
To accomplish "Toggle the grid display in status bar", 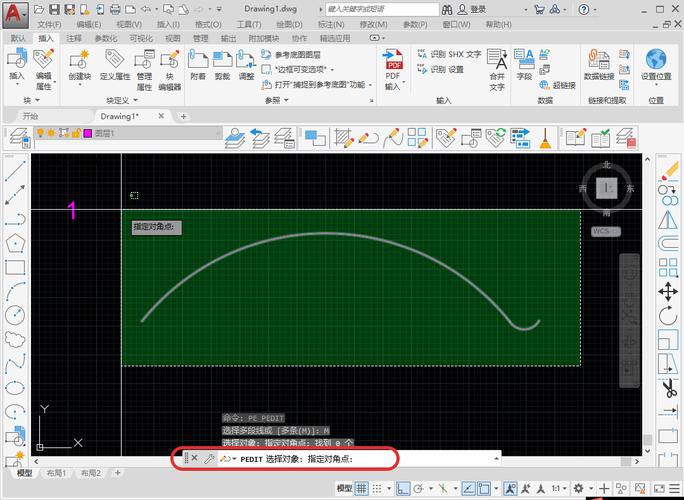I will pos(362,488).
